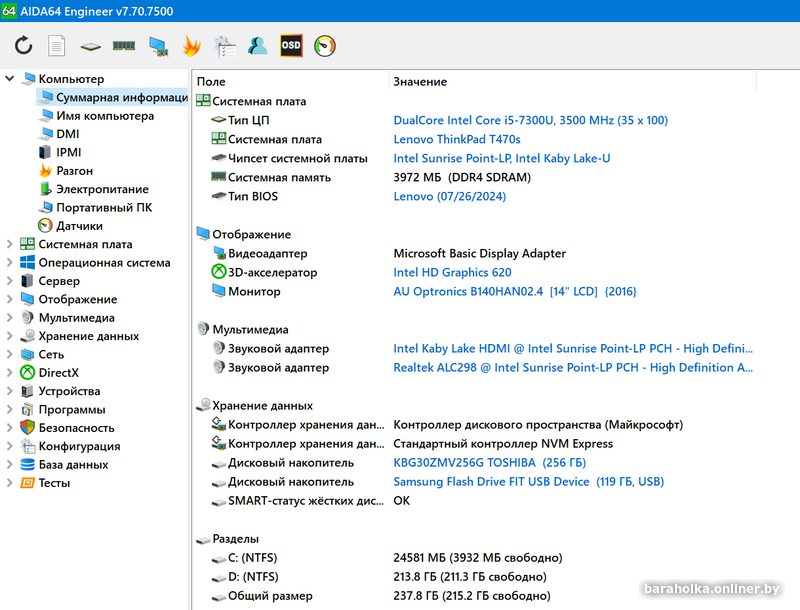Open the Разгон tree item
Screen dimensions: 800x610
pyautogui.click(x=74, y=171)
